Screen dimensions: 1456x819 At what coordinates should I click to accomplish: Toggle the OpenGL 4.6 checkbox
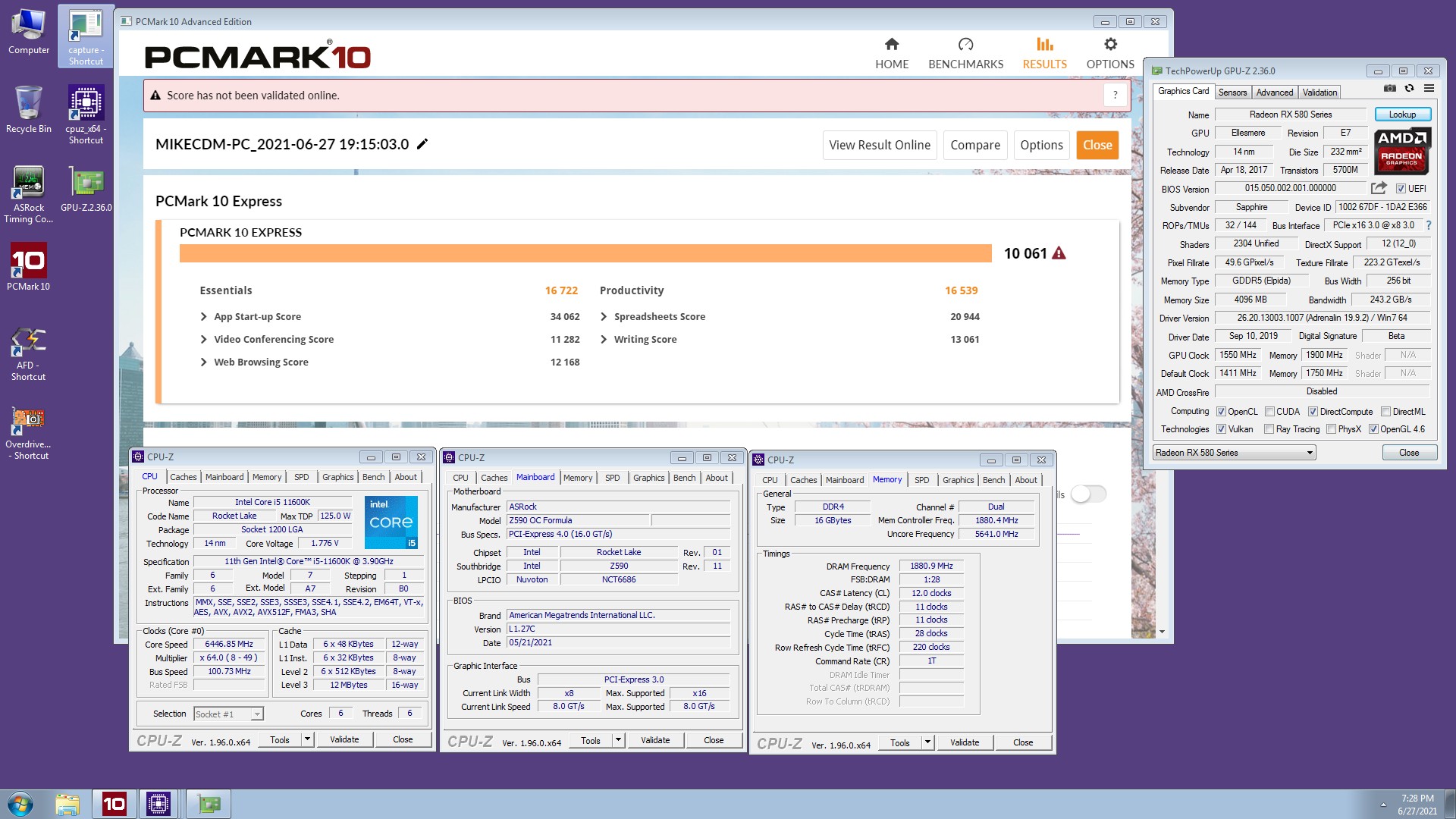click(1373, 429)
